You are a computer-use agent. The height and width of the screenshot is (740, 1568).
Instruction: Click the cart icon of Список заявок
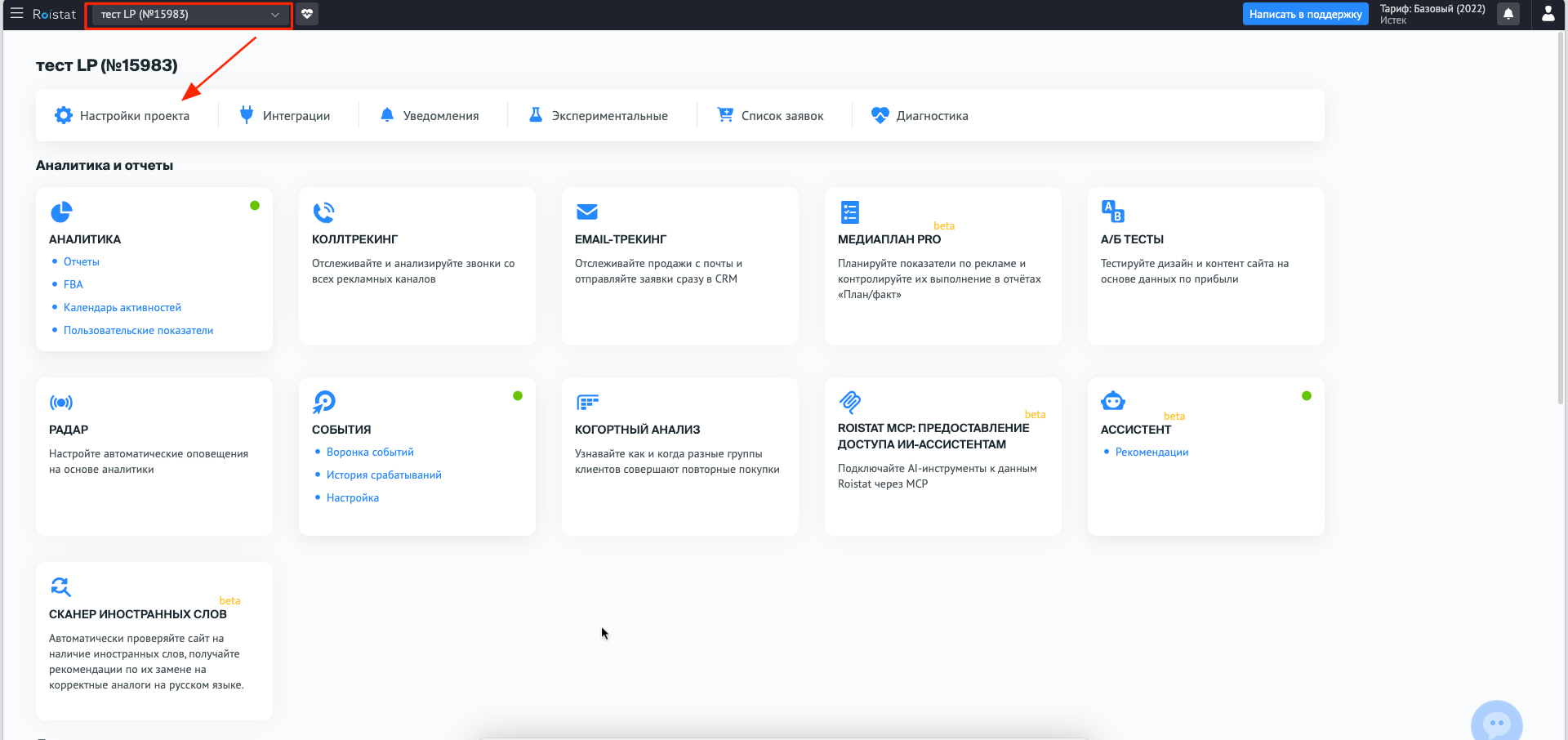(x=725, y=115)
